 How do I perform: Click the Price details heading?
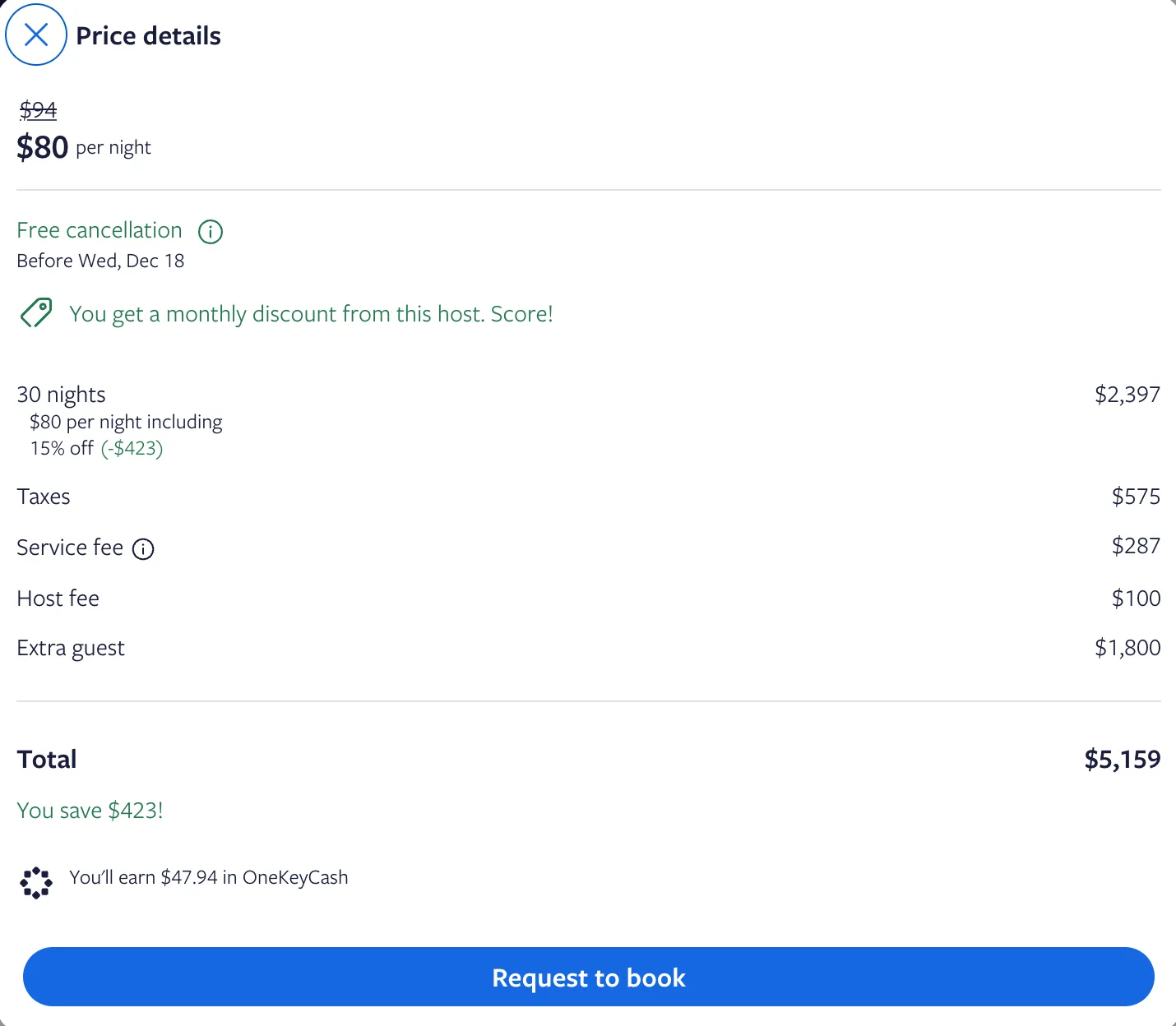(148, 35)
